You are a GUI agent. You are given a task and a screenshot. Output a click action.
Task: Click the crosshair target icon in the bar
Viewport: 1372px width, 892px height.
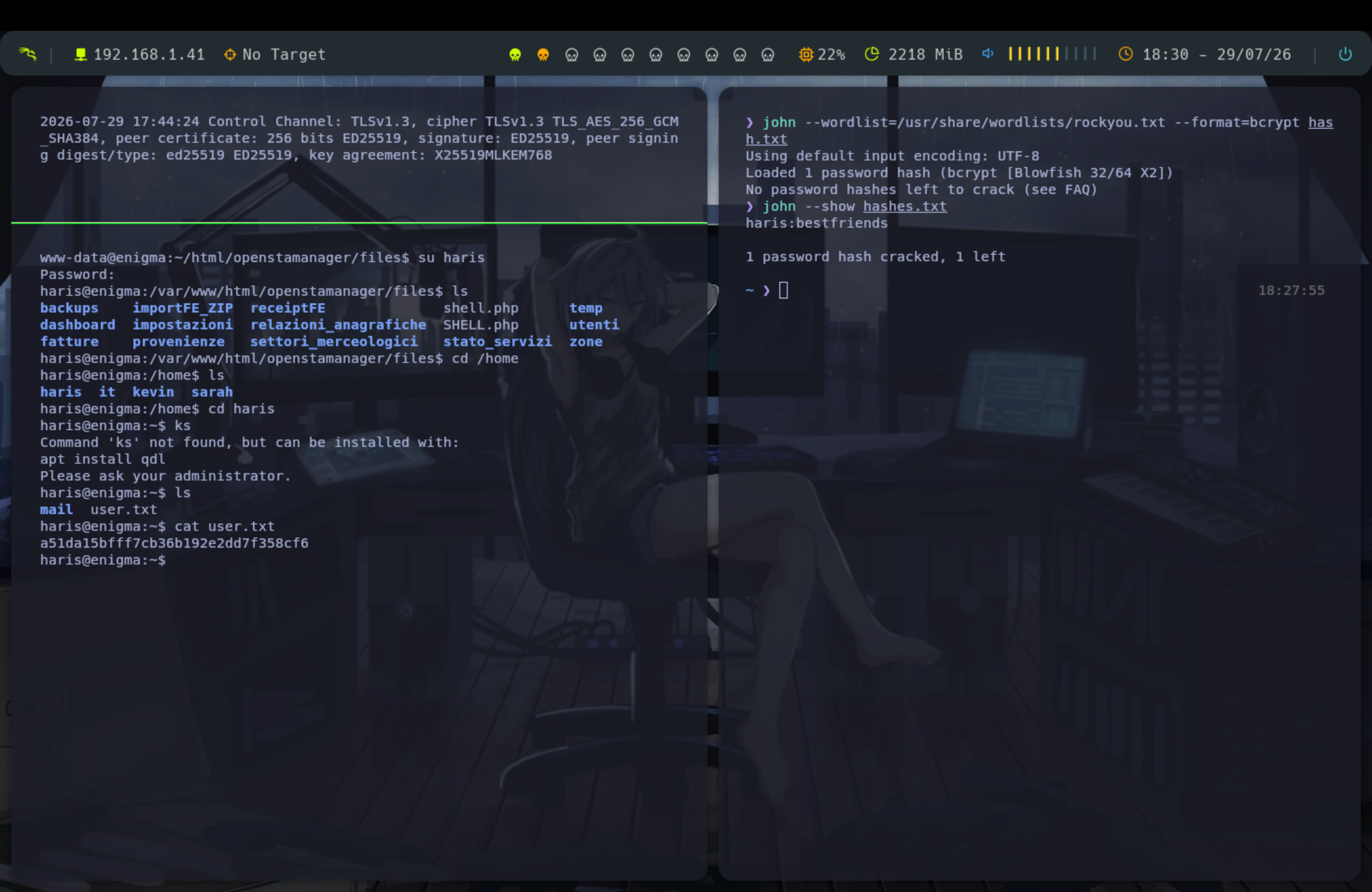230,54
